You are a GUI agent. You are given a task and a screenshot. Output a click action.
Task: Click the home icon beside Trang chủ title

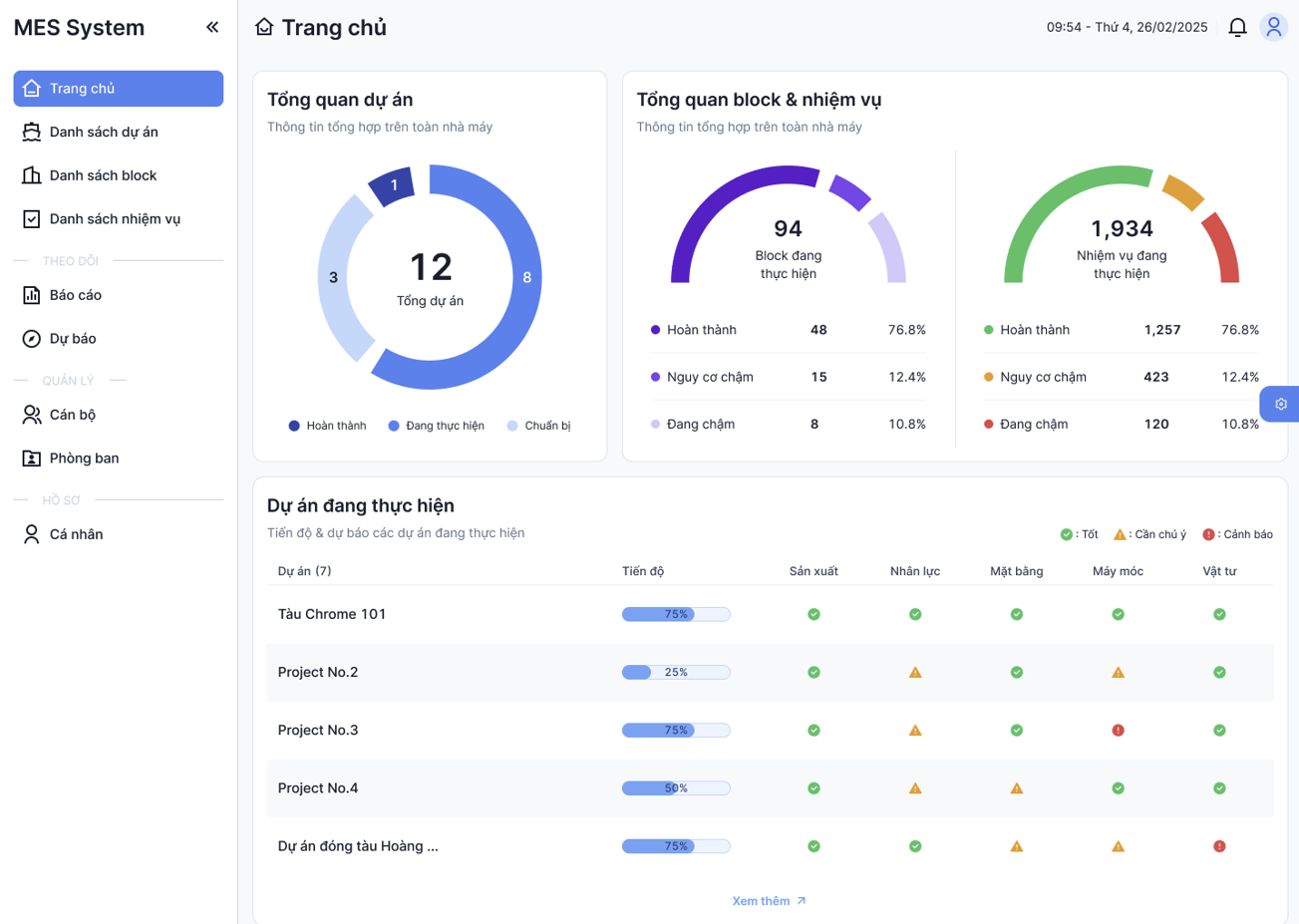pyautogui.click(x=264, y=27)
